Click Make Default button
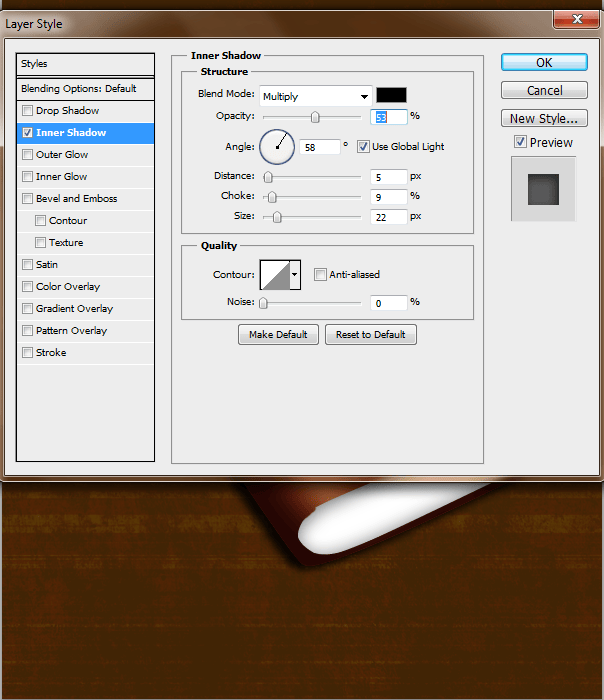Image resolution: width=604 pixels, height=700 pixels. pos(278,335)
